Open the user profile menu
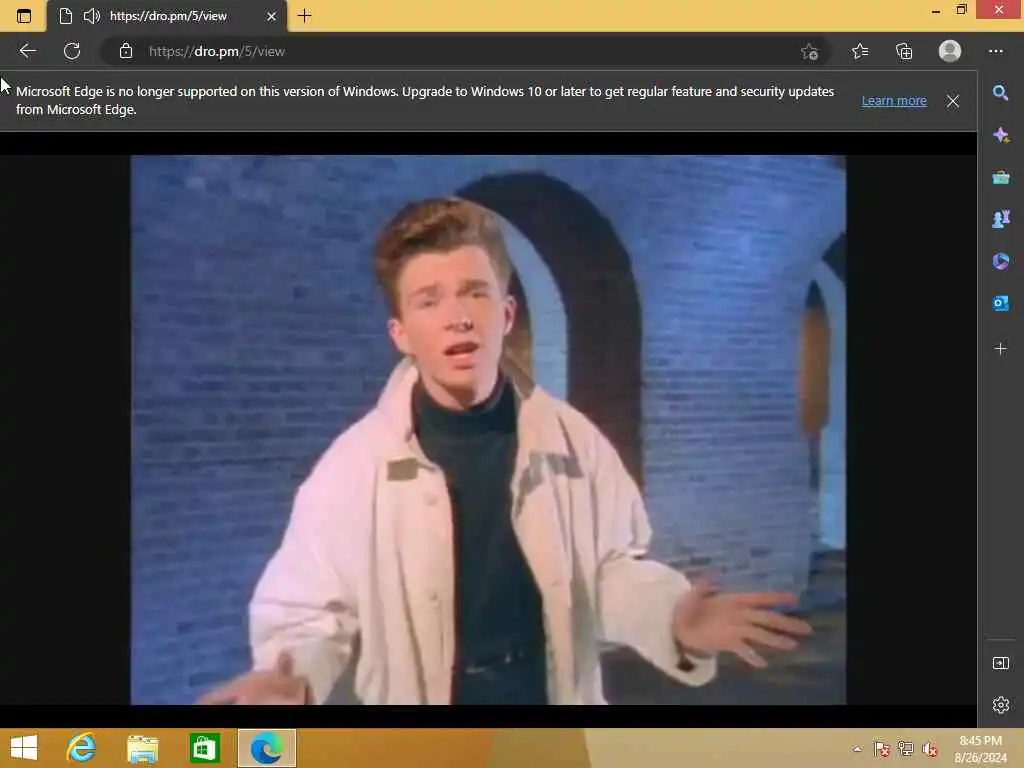 click(950, 51)
